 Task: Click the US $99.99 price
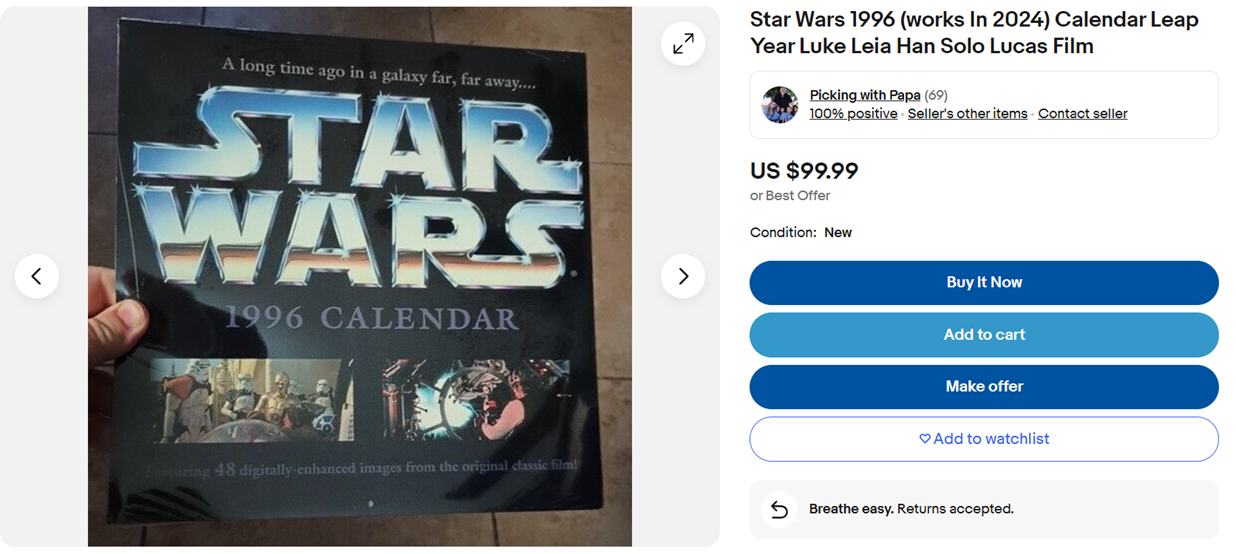804,171
